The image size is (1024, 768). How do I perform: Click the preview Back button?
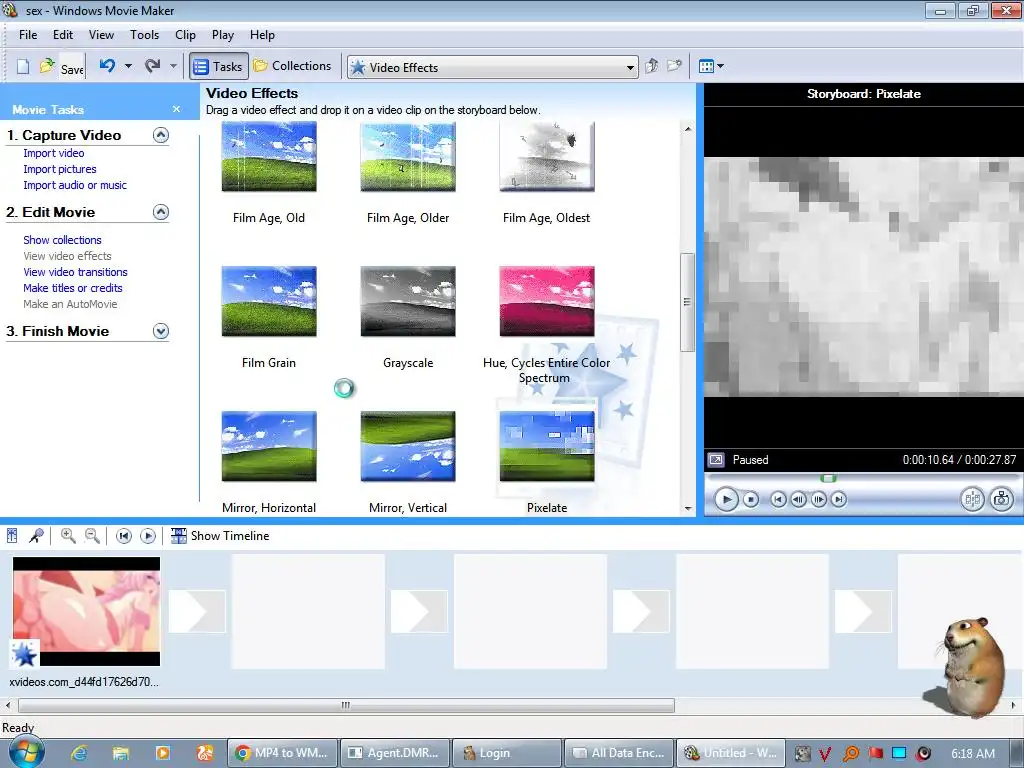pos(778,500)
